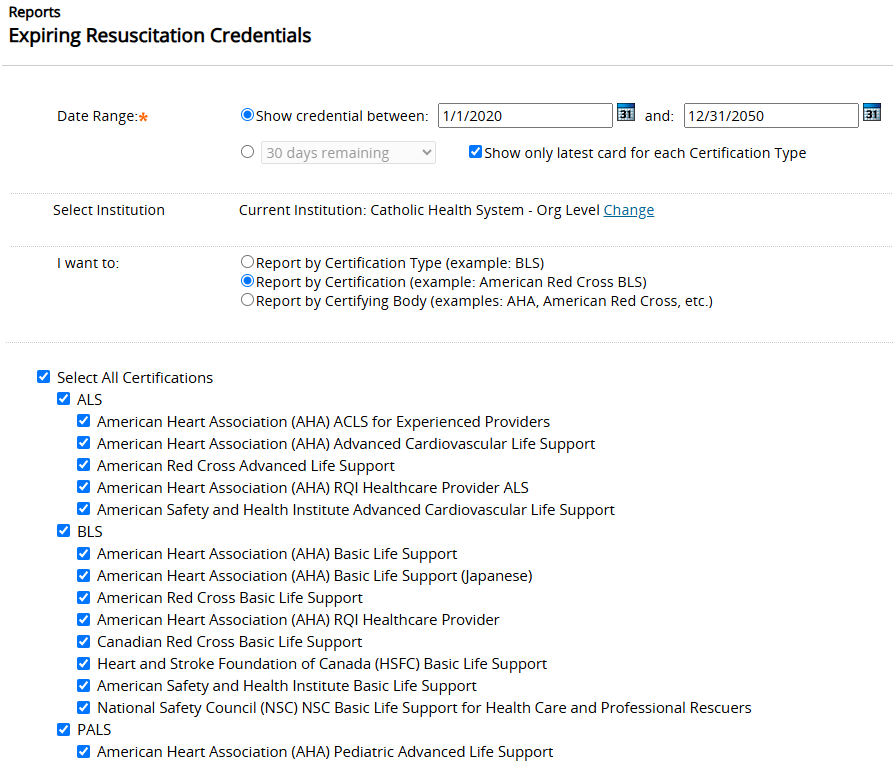Click the start date field showing 1/1/2020

[525, 116]
